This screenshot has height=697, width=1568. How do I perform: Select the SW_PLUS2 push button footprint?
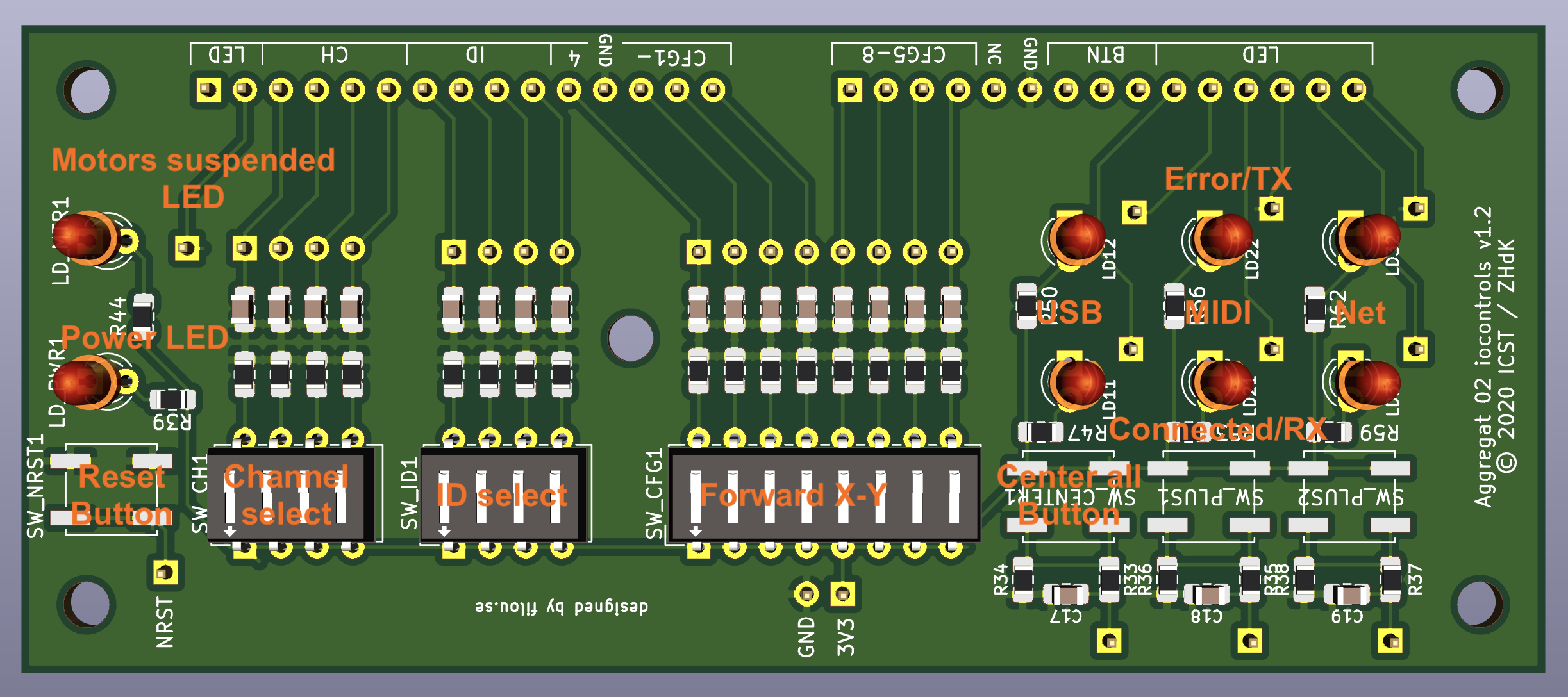[1349, 497]
